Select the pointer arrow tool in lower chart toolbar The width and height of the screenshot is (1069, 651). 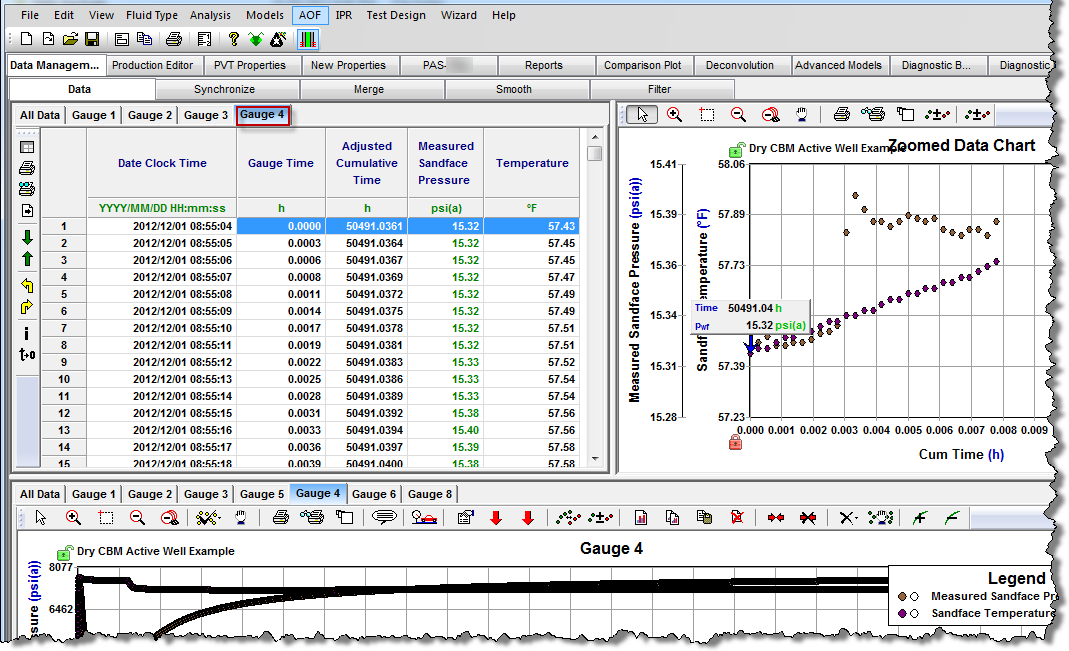41,518
